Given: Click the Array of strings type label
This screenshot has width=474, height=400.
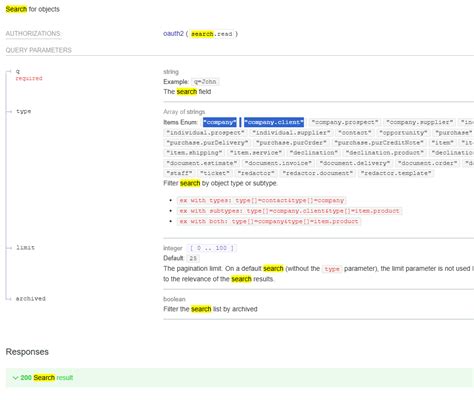Looking at the screenshot, I should [x=184, y=112].
